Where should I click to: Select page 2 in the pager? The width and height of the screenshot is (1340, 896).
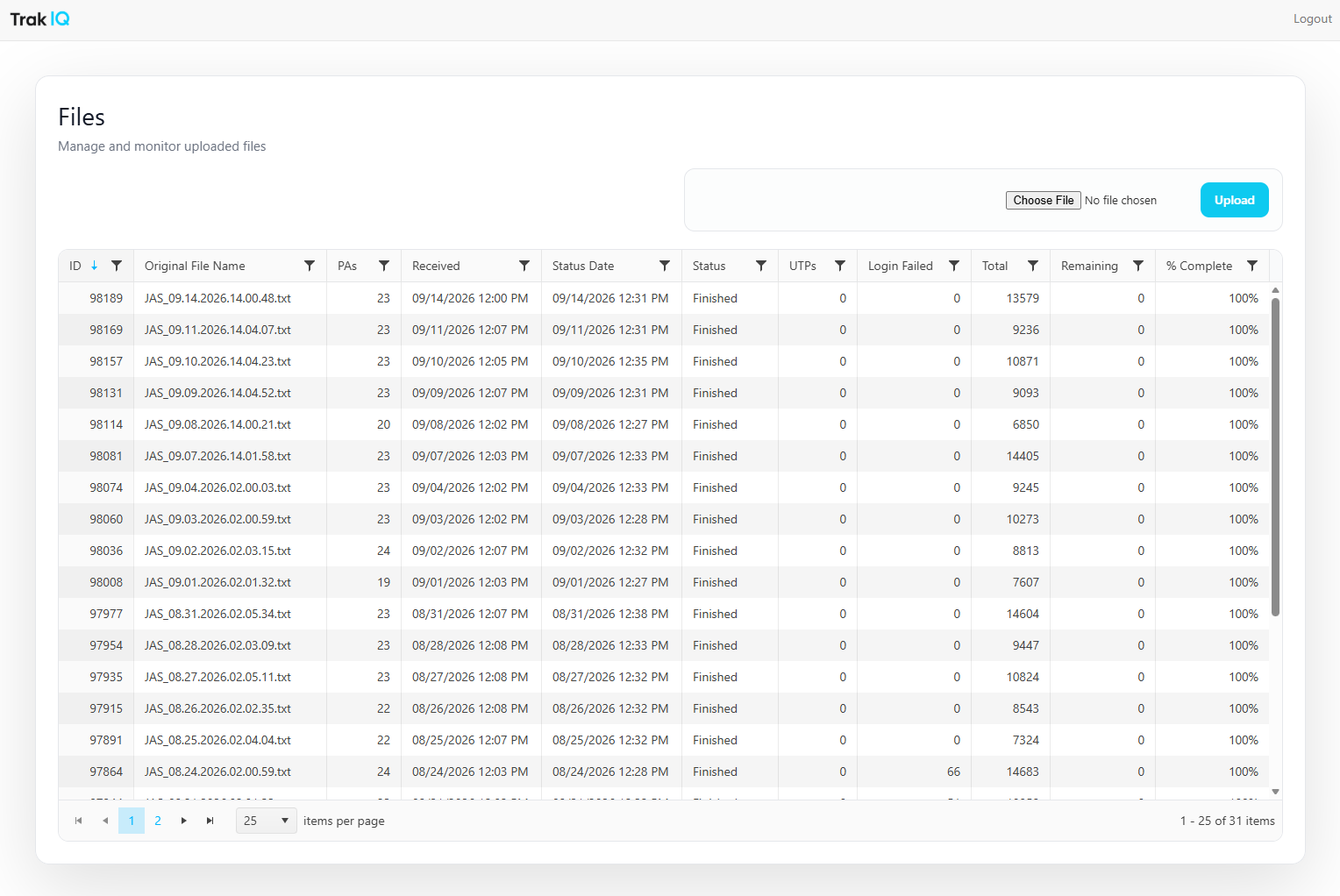pyautogui.click(x=158, y=821)
